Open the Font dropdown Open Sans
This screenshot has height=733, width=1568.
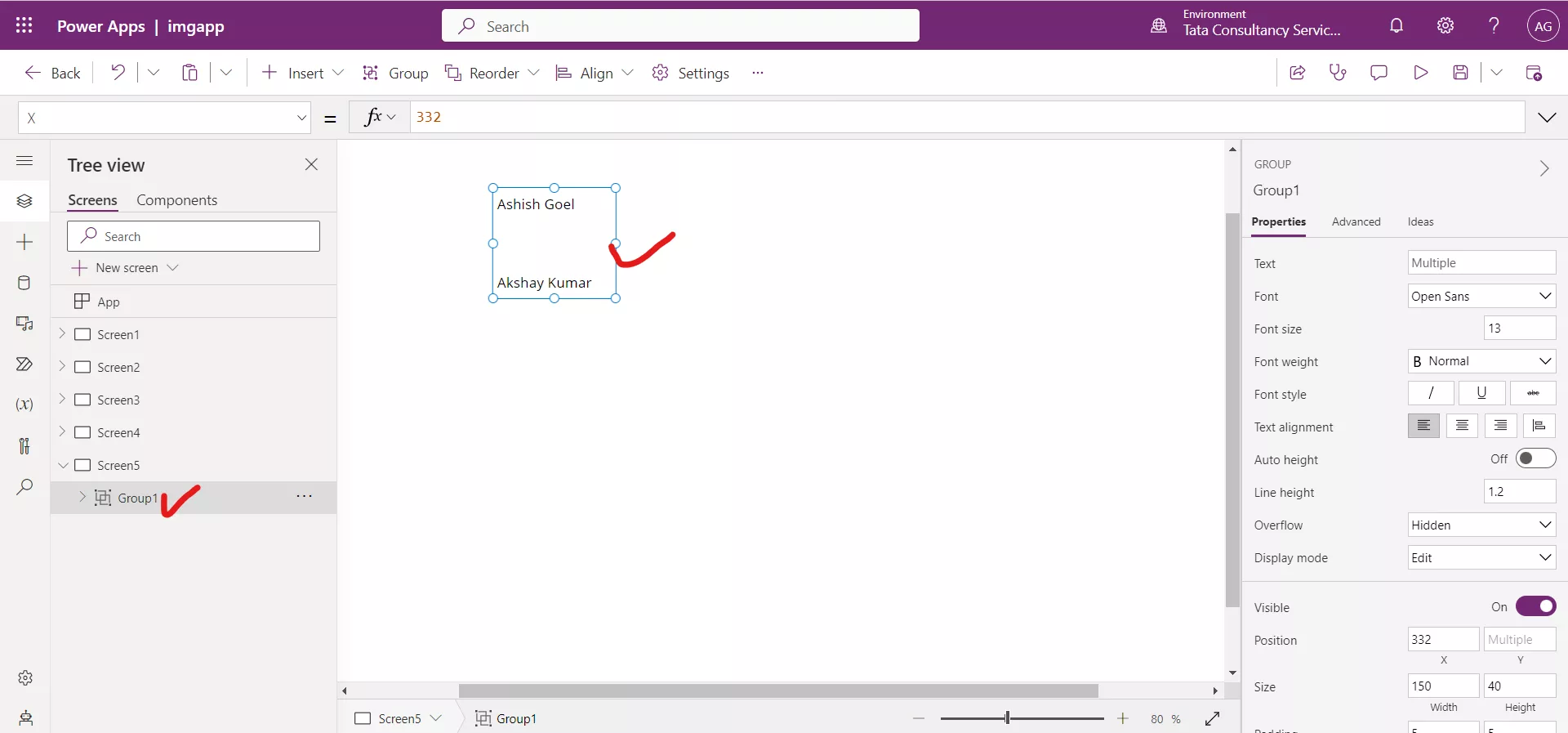tap(1481, 296)
